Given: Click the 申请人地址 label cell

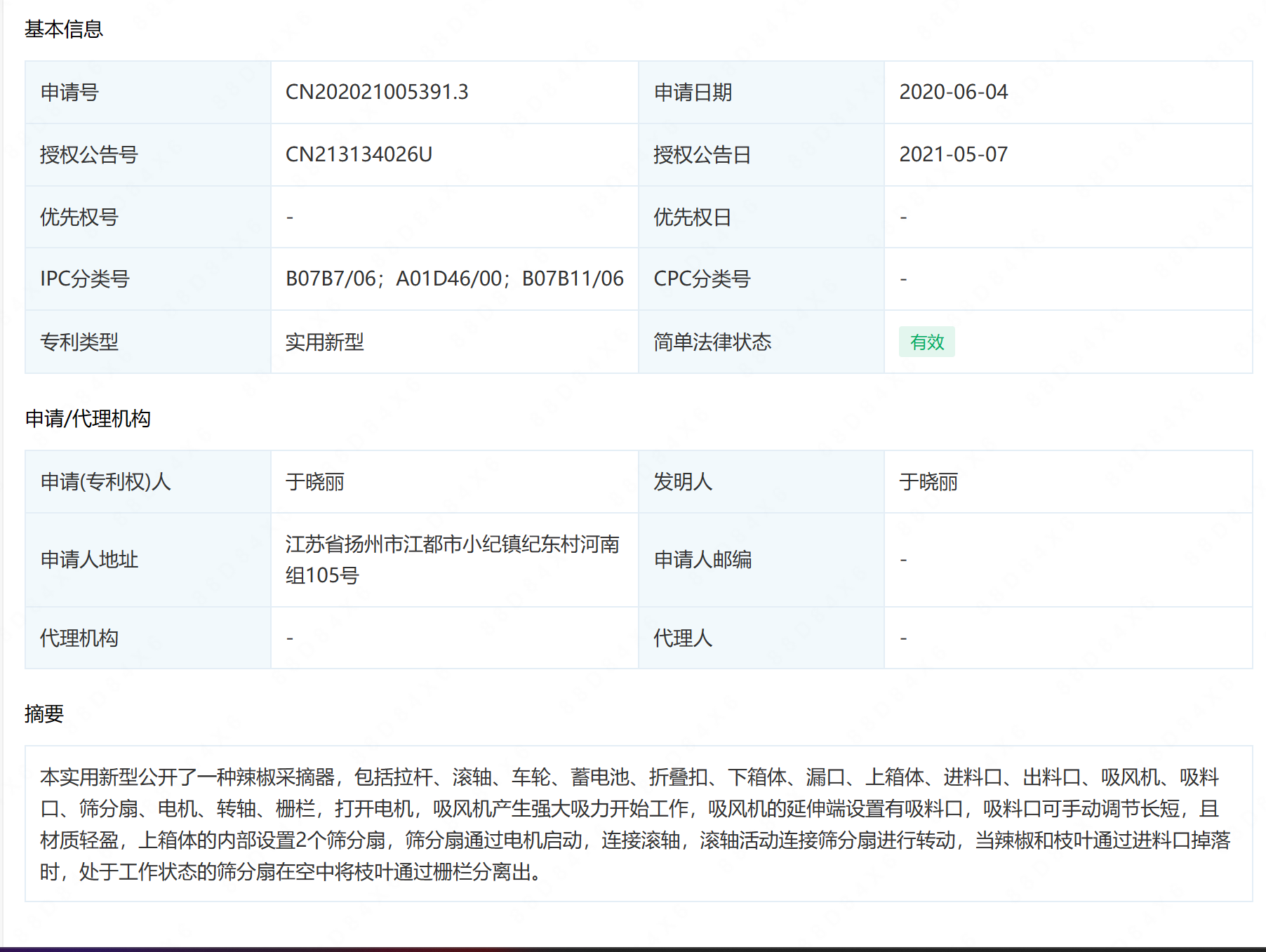Looking at the screenshot, I should pos(148,560).
